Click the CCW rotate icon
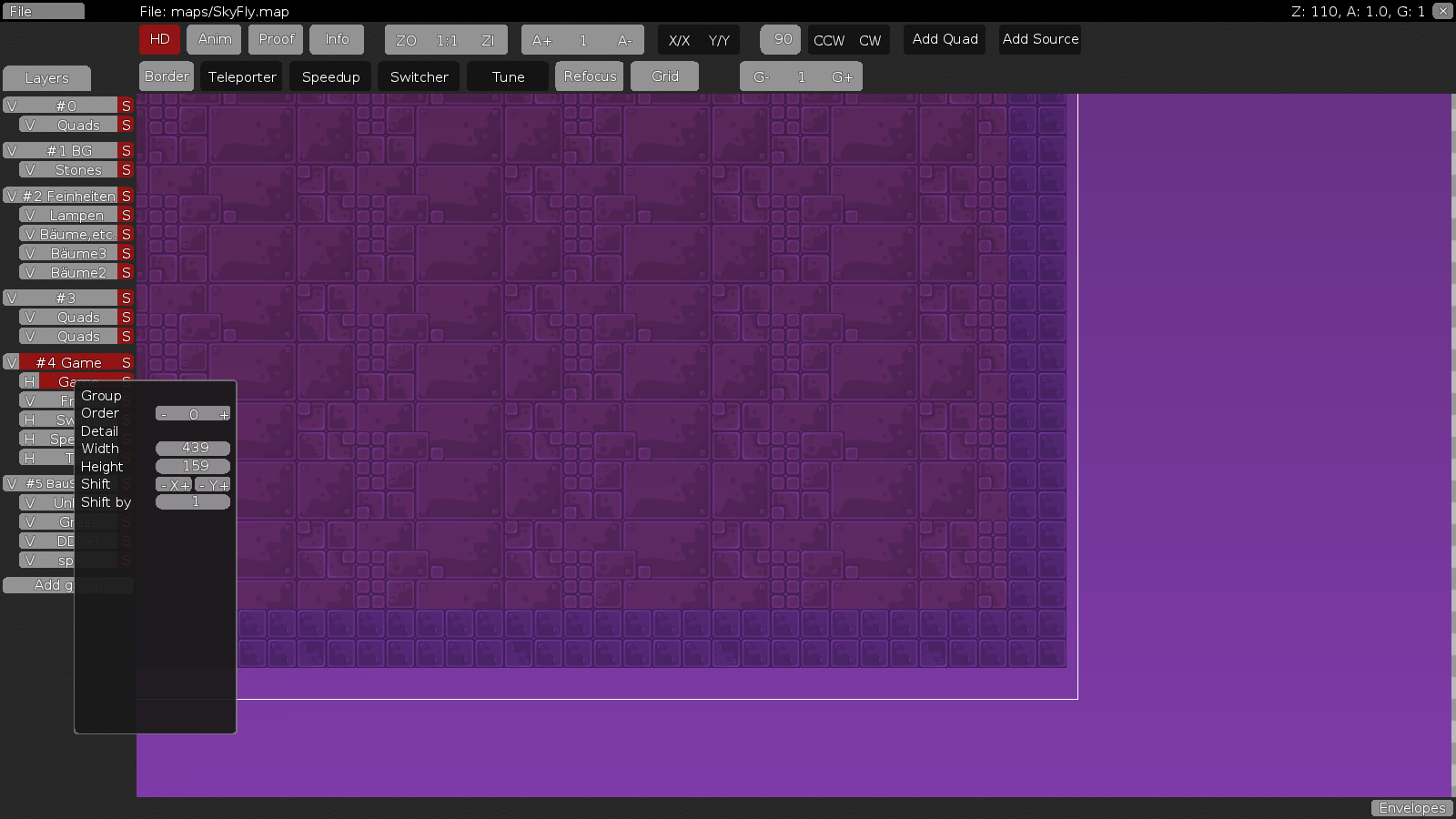The width and height of the screenshot is (1456, 819). click(x=828, y=40)
